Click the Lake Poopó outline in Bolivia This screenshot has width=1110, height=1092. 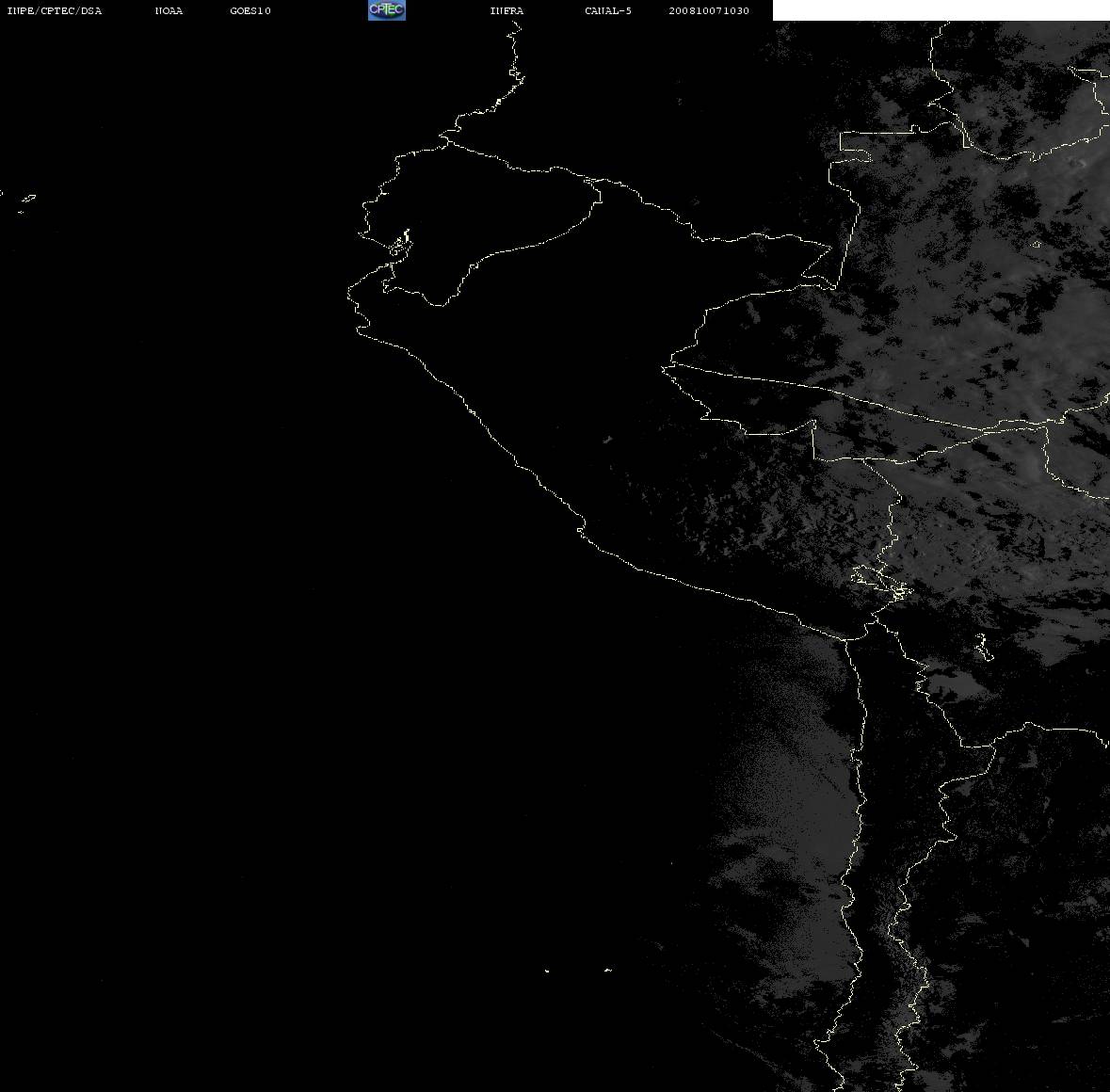[982, 647]
